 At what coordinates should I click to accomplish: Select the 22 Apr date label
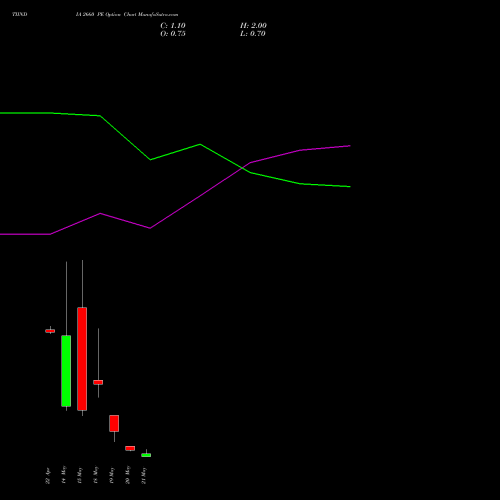pyautogui.click(x=48, y=476)
